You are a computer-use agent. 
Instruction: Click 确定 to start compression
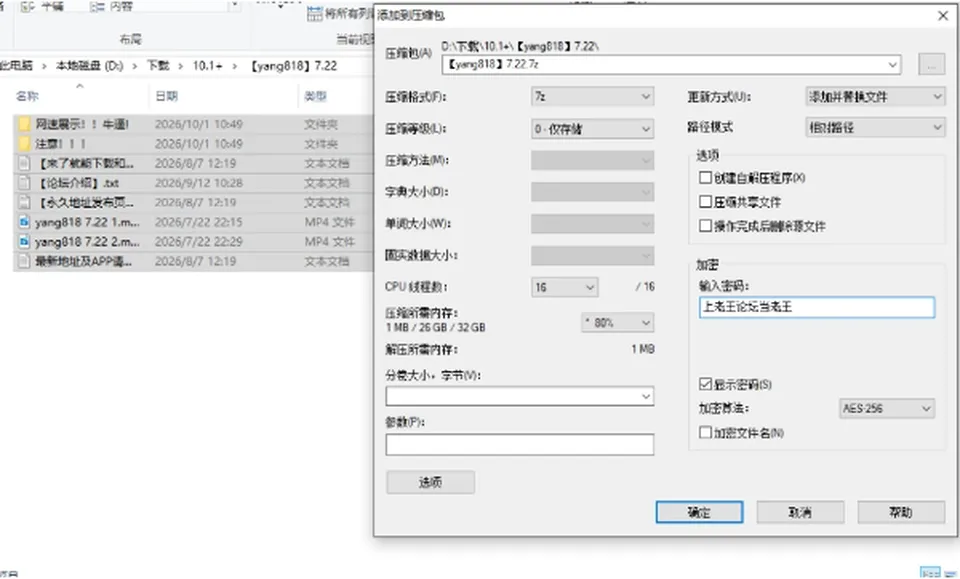tap(699, 512)
